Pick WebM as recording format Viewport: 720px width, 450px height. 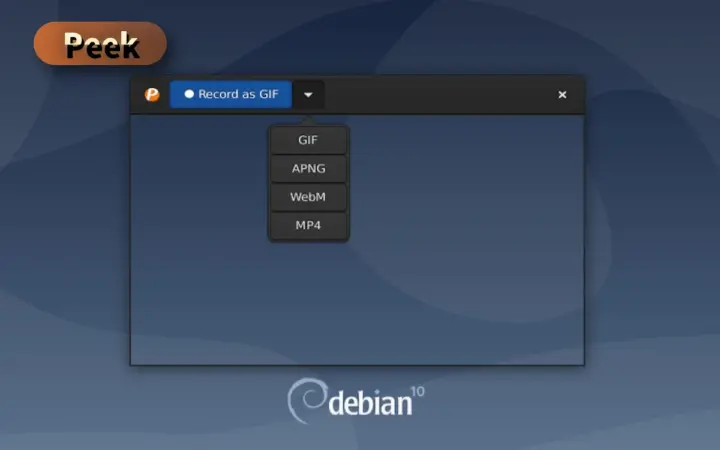308,197
